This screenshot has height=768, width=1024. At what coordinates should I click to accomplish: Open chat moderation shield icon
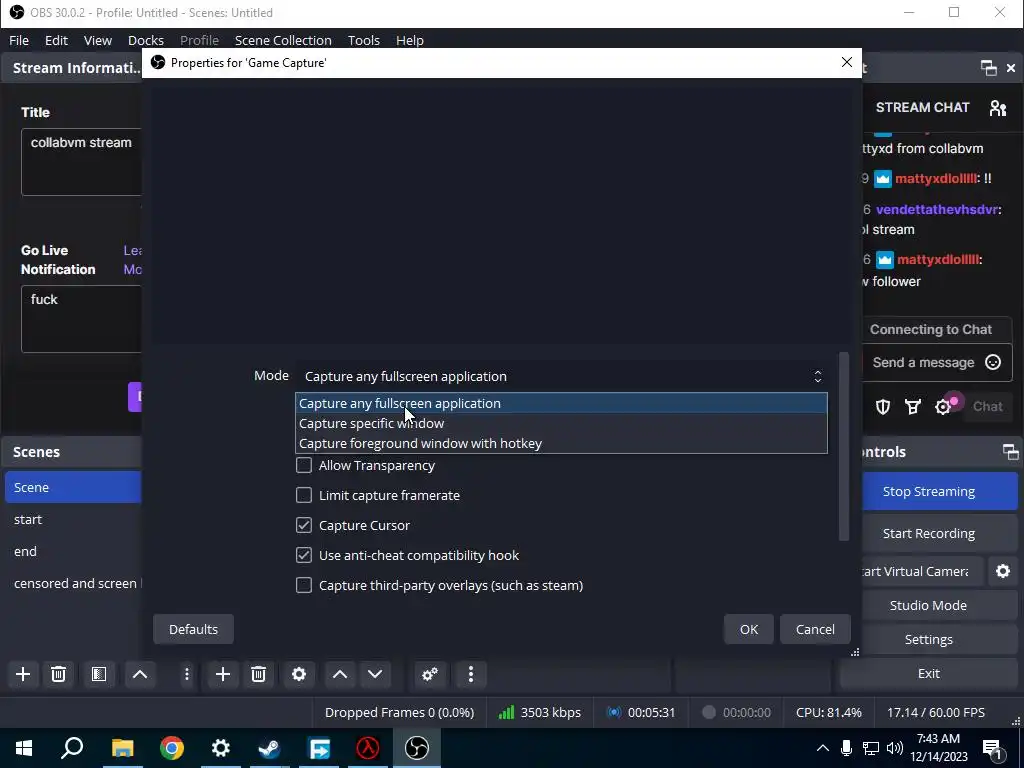coord(883,407)
